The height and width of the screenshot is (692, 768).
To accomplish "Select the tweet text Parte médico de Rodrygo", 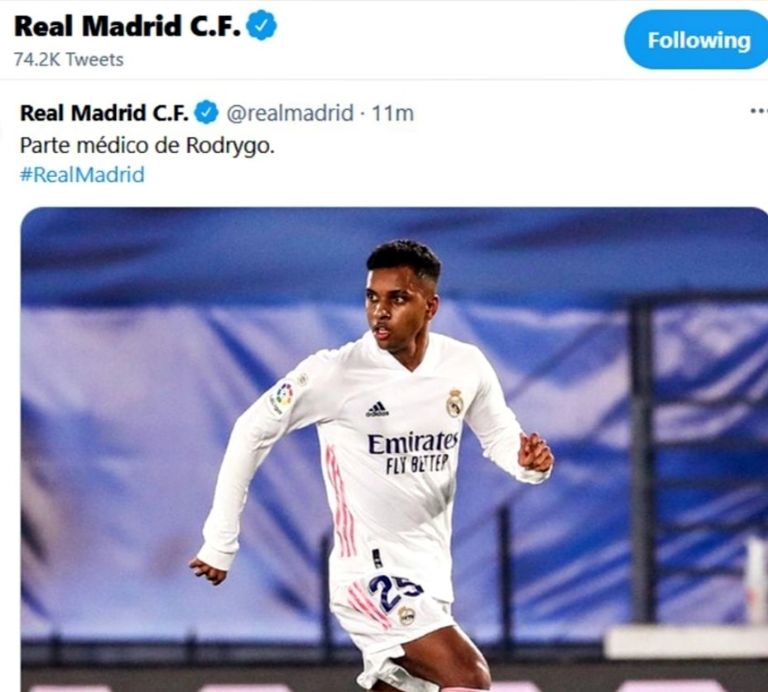I will [x=147, y=145].
